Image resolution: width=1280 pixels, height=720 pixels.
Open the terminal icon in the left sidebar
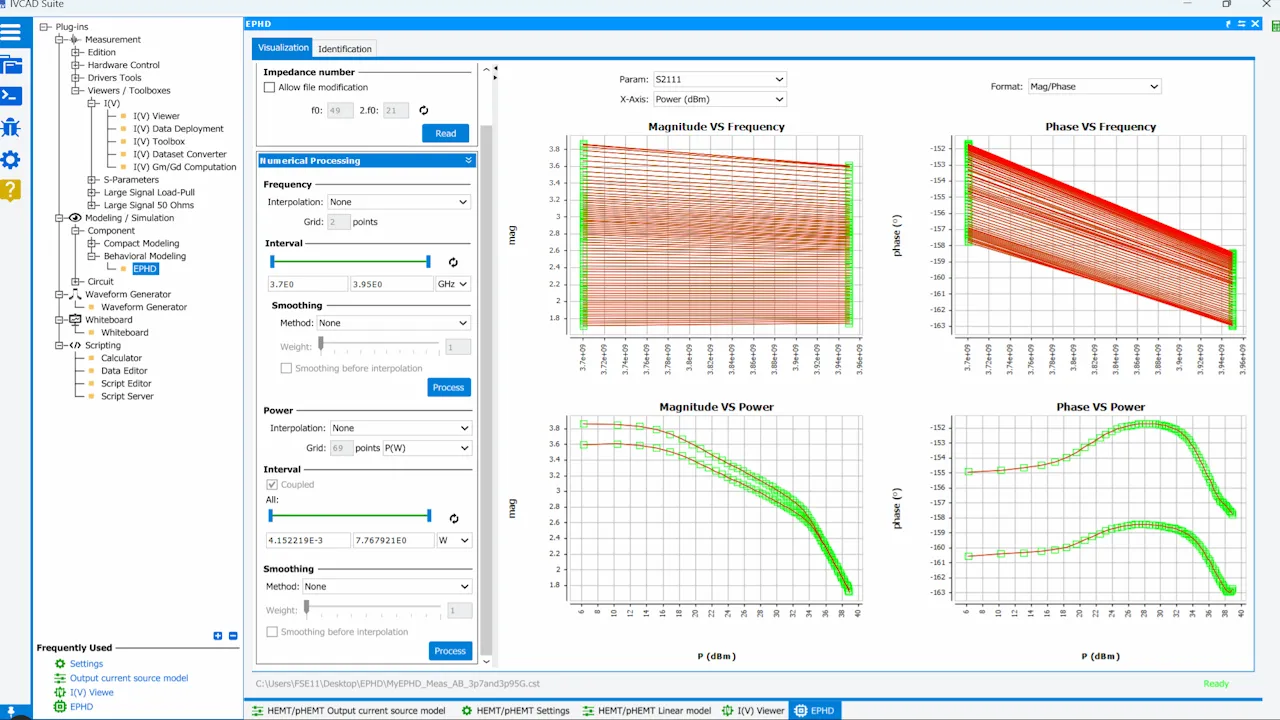[13, 95]
